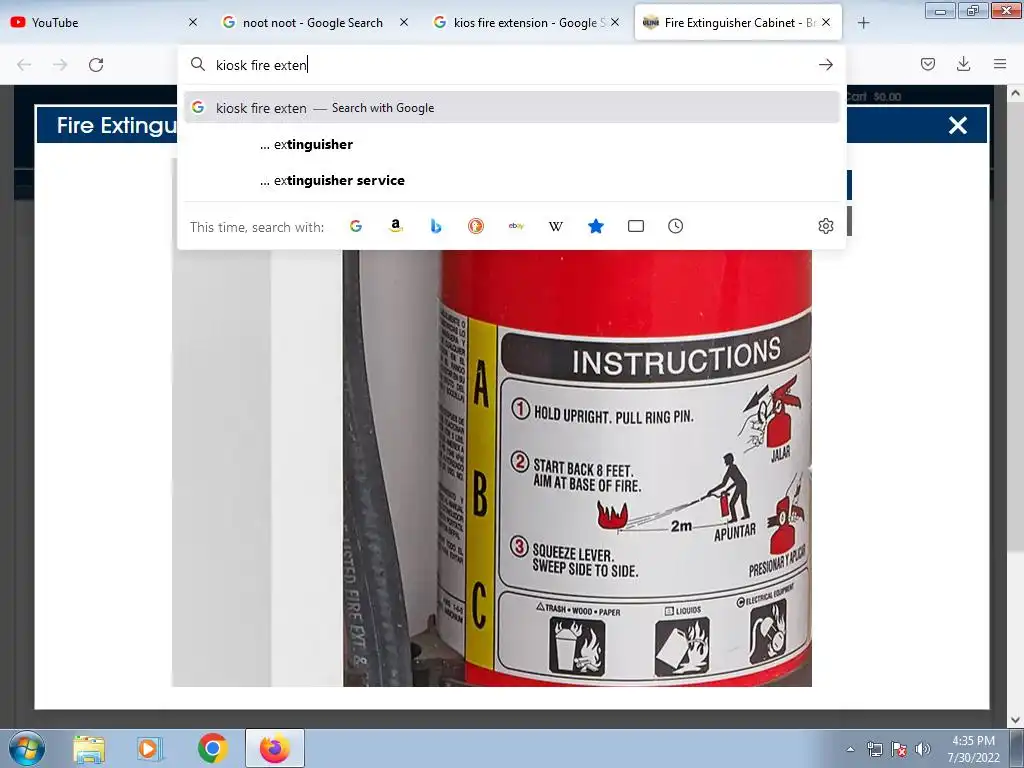The image size is (1024, 768).
Task: Open the clock showing 4:35 PM
Action: pos(973,749)
